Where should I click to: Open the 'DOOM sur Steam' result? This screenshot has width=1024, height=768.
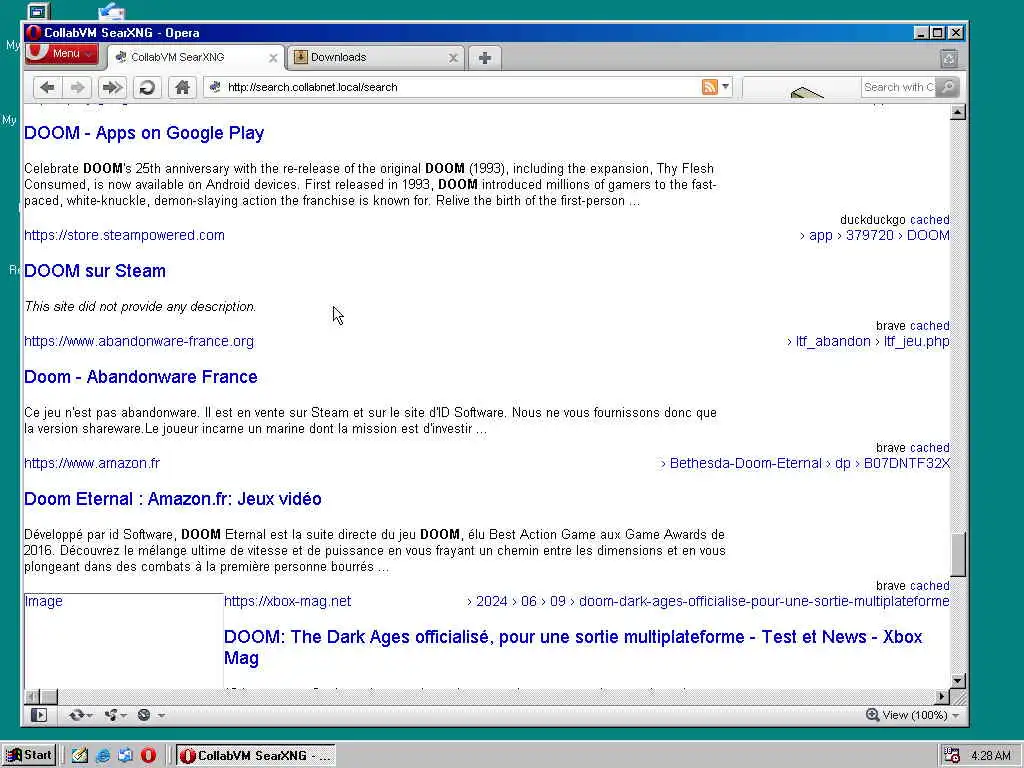[x=95, y=271]
